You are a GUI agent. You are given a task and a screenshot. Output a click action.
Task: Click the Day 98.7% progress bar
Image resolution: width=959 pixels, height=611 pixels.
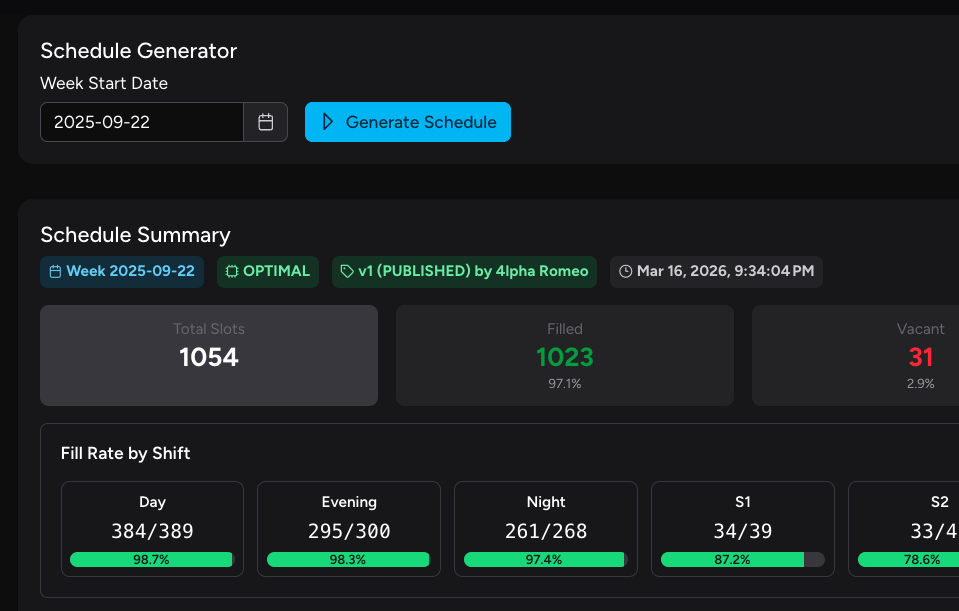tap(152, 560)
